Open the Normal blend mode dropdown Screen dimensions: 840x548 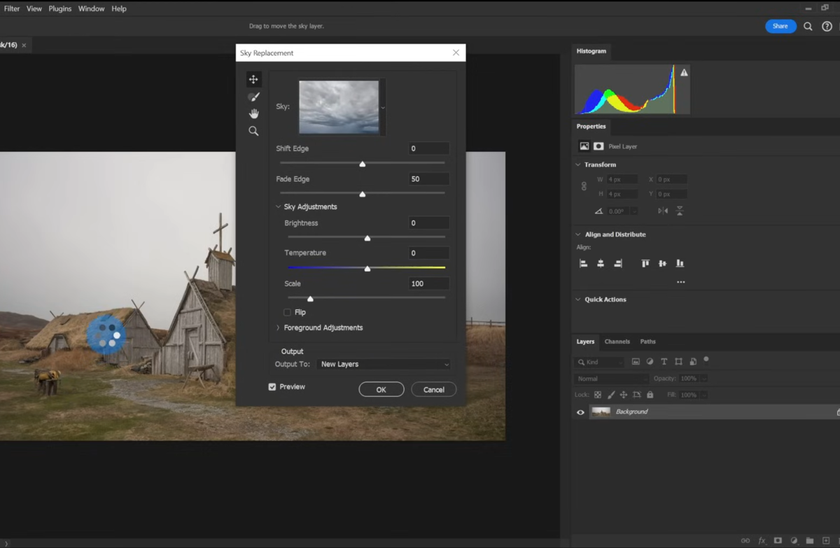(611, 379)
